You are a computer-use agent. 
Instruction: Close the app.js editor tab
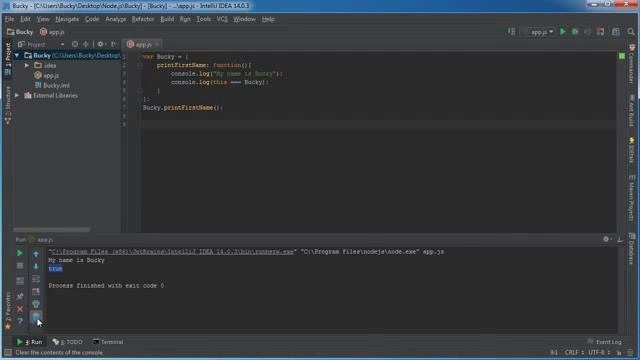[x=157, y=44]
